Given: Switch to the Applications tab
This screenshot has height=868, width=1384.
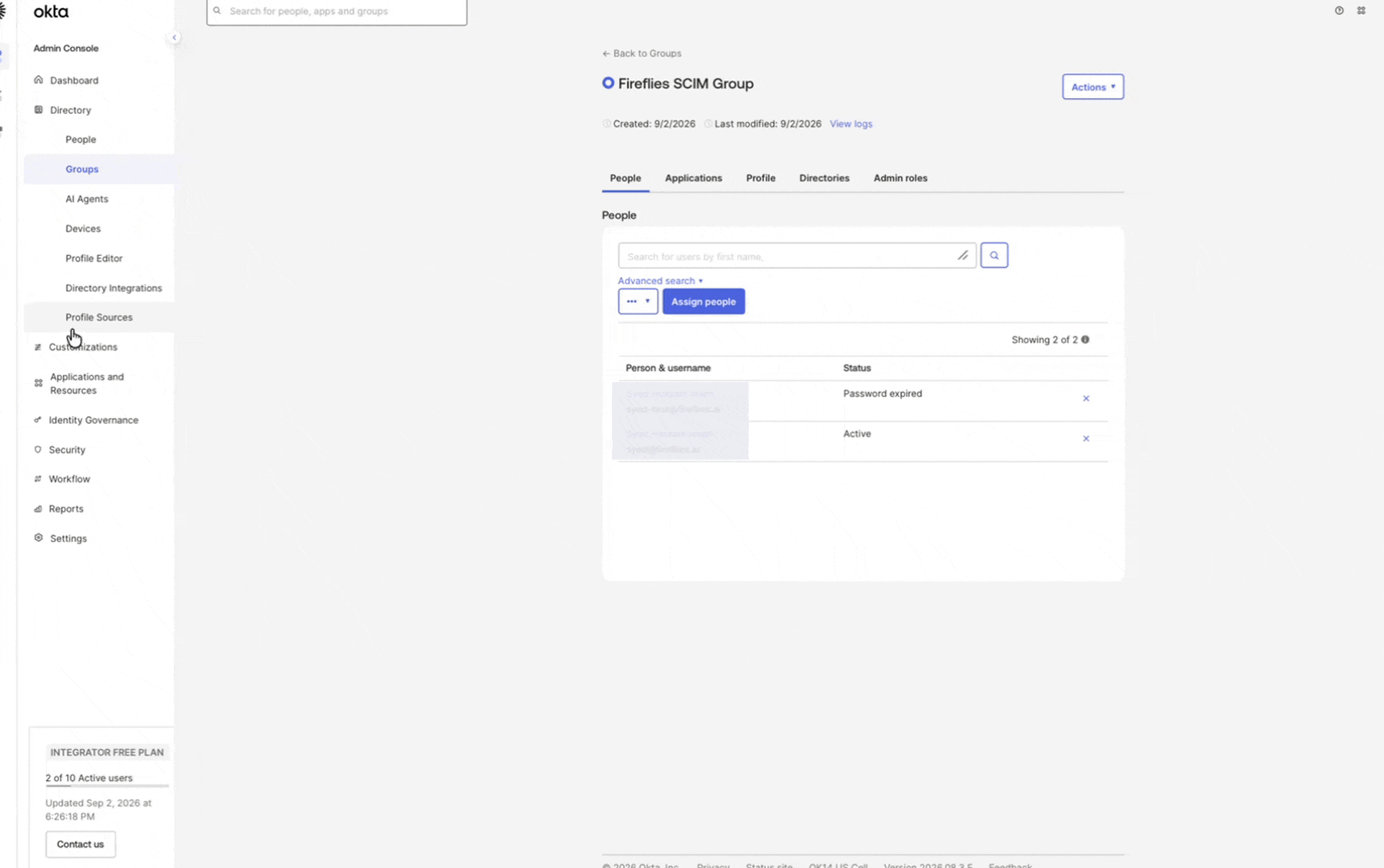Looking at the screenshot, I should click(693, 178).
